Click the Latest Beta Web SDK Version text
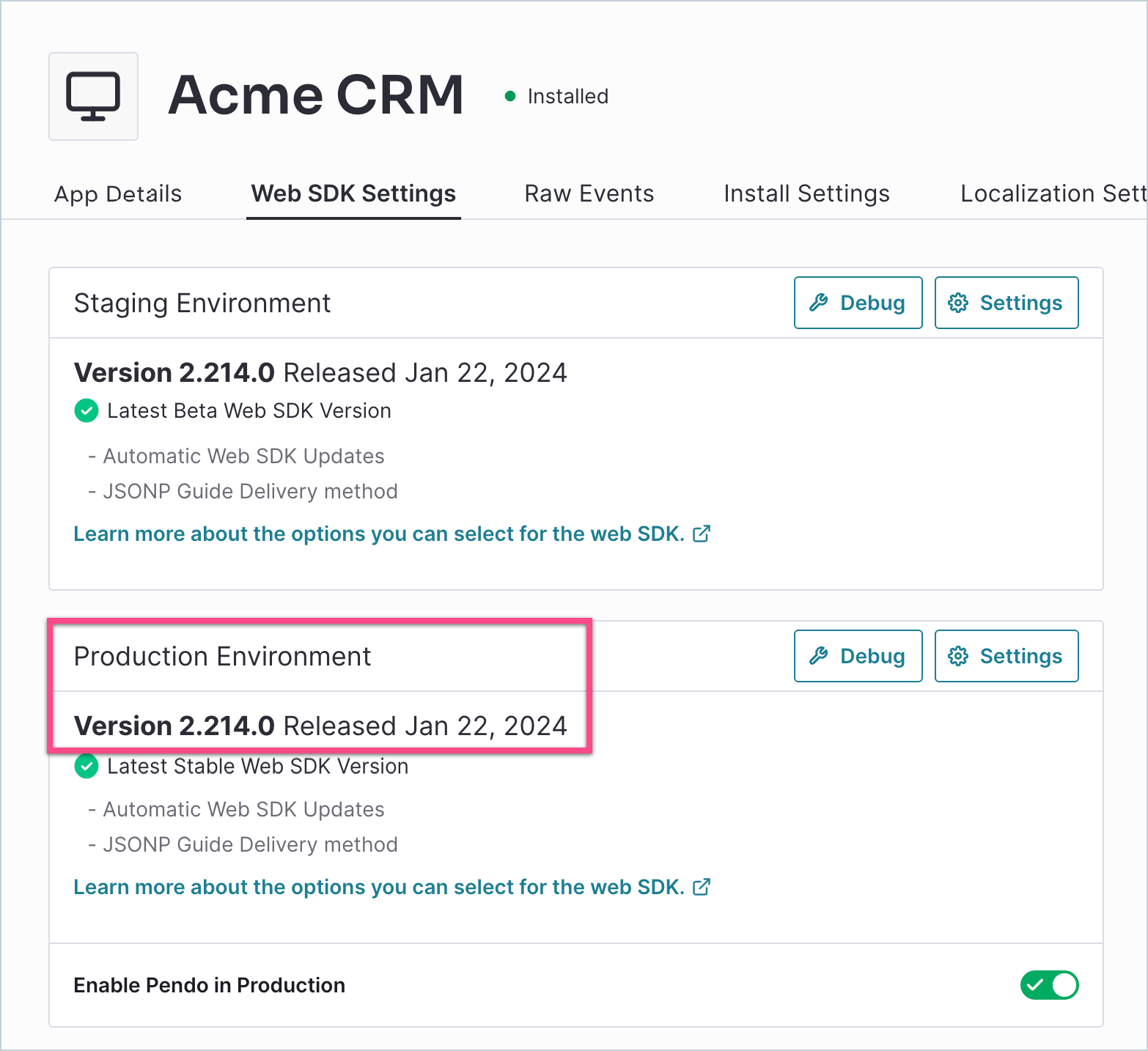 249,410
